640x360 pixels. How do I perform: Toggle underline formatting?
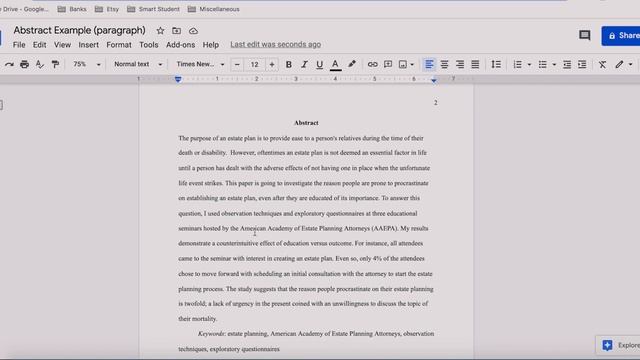coord(320,64)
